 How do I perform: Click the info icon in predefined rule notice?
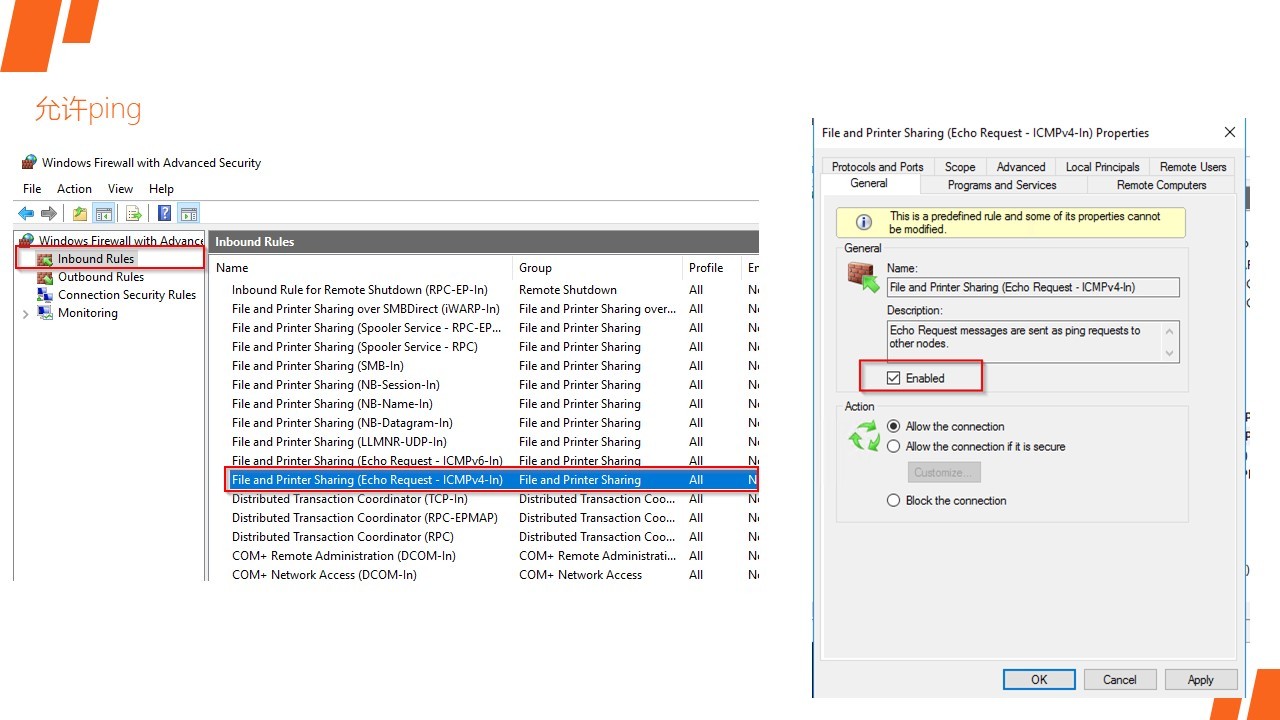point(864,222)
